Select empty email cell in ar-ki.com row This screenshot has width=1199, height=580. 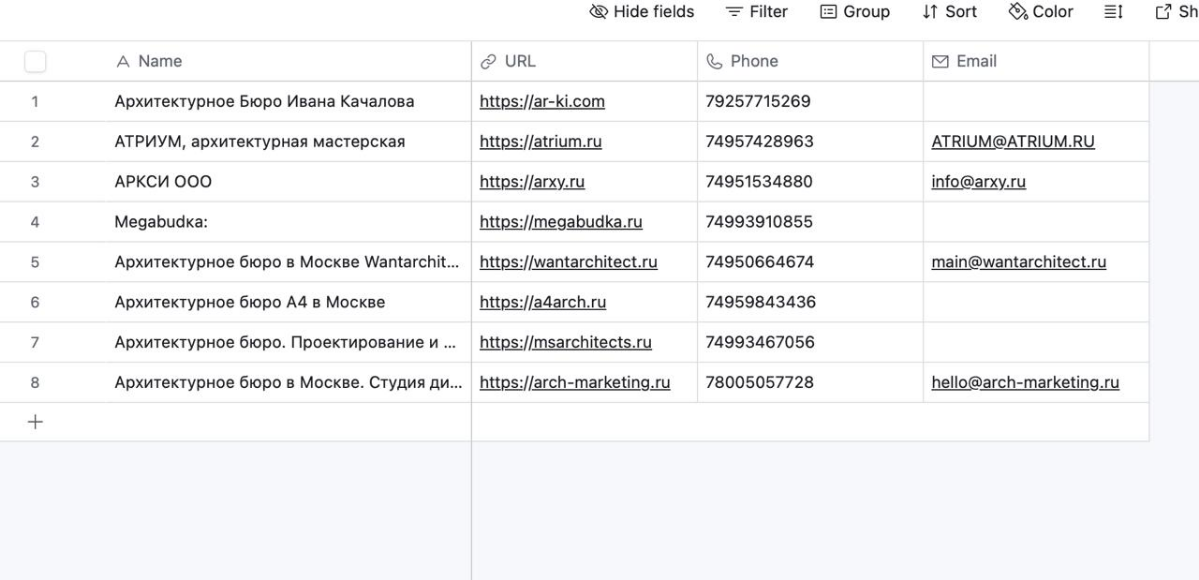[x=1036, y=101]
